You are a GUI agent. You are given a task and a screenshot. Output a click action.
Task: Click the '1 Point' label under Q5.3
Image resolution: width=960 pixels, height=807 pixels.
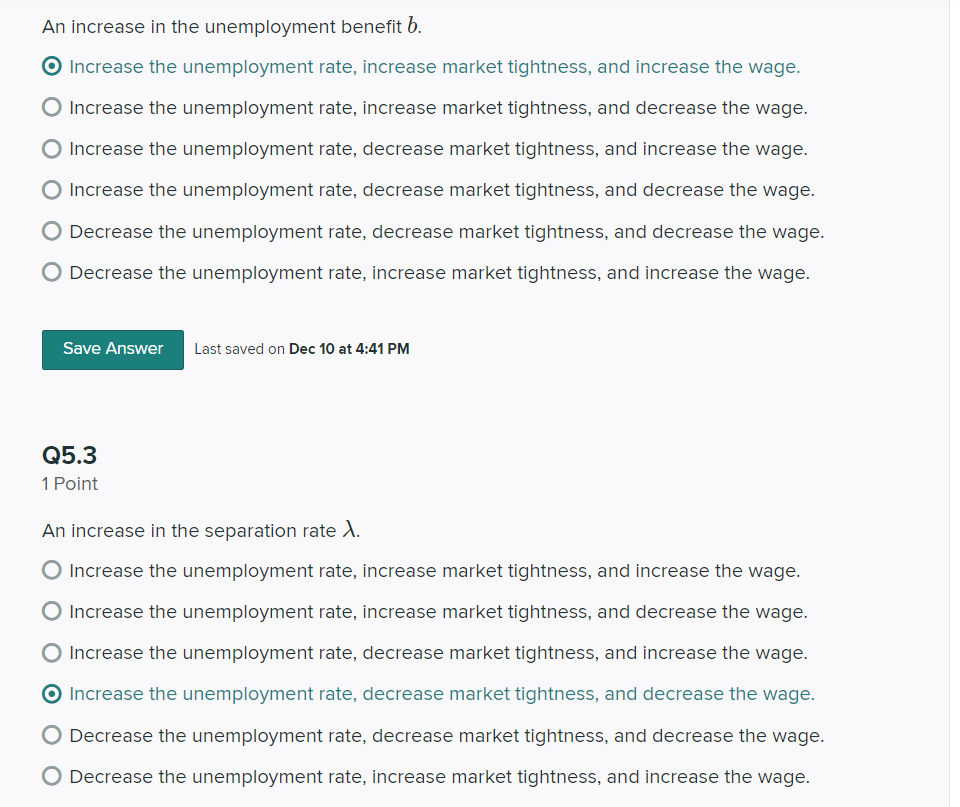tap(69, 483)
